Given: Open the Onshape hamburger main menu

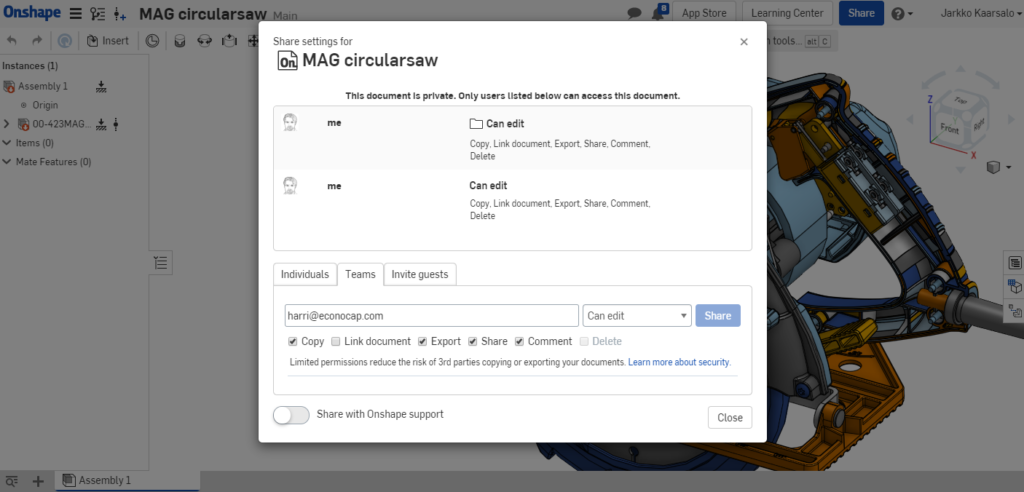Looking at the screenshot, I should point(76,13).
